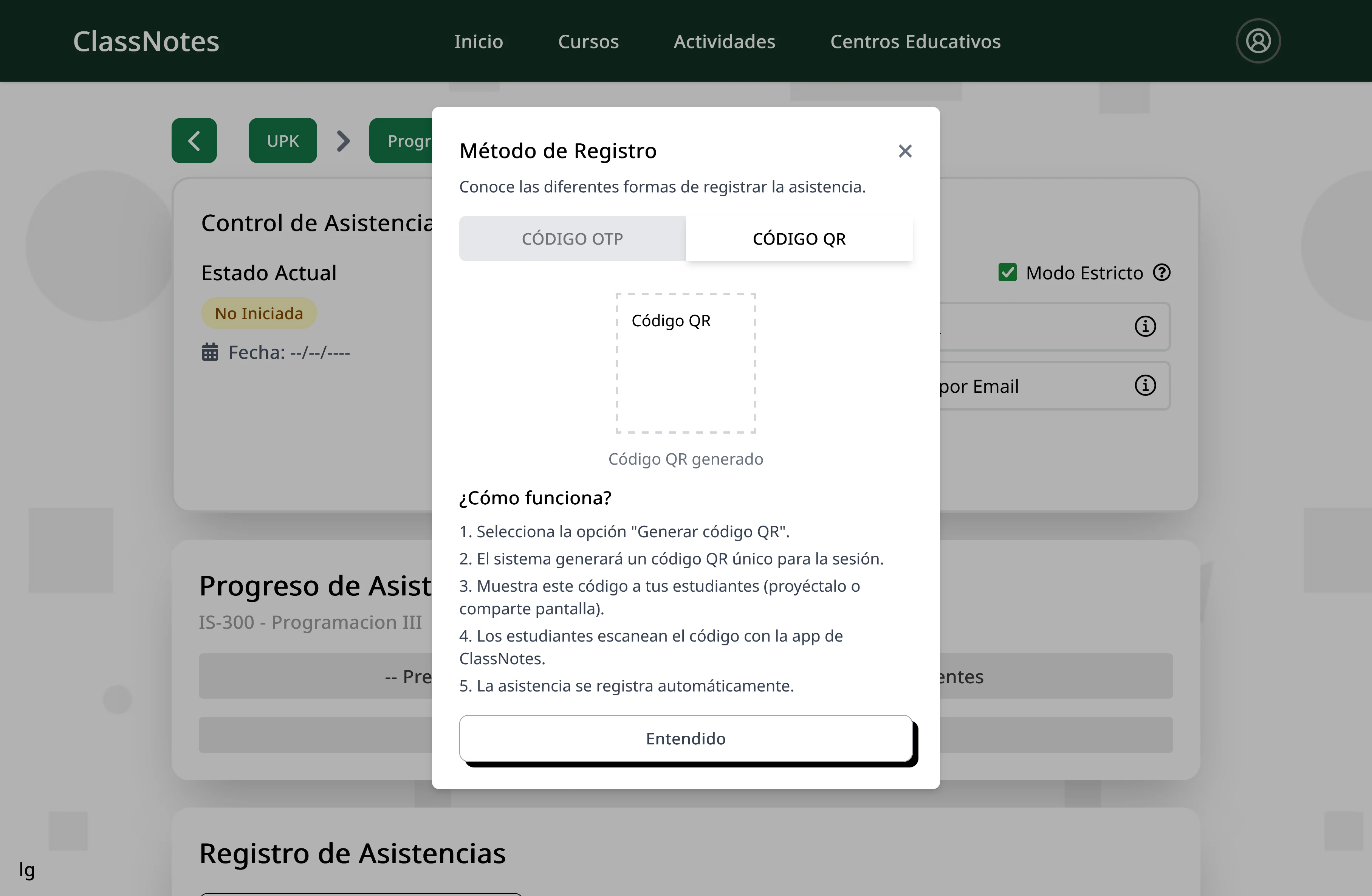
Task: Switch to the CÓDIGO OTP tab
Action: [573, 238]
